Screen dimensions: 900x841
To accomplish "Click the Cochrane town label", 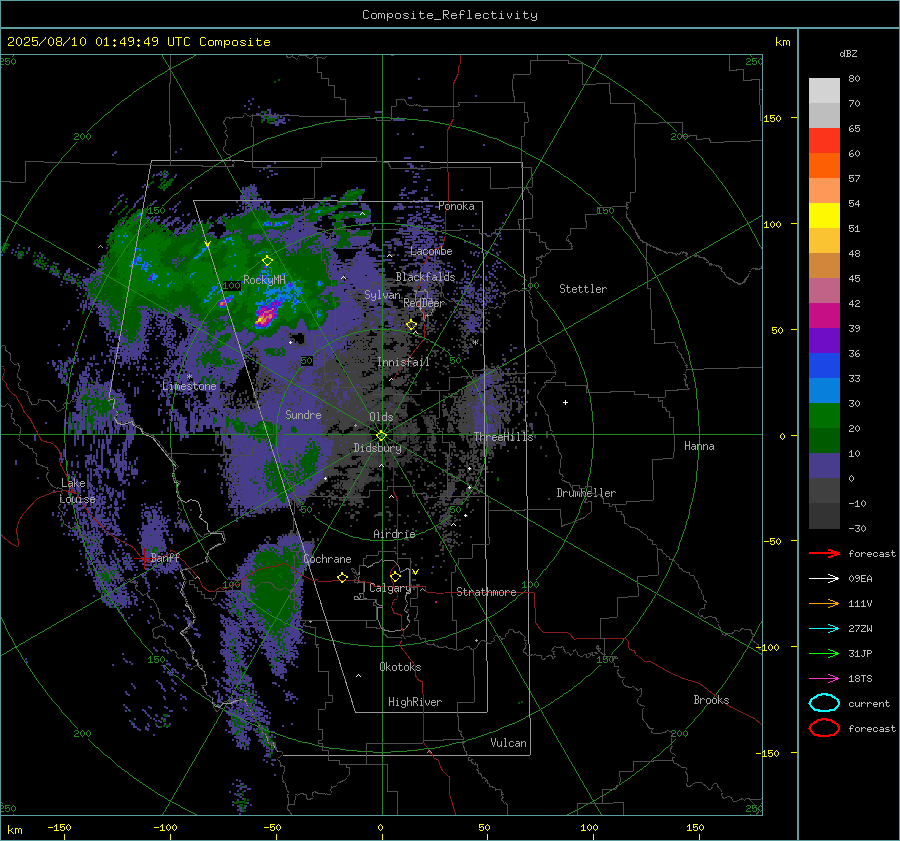I will tap(327, 559).
